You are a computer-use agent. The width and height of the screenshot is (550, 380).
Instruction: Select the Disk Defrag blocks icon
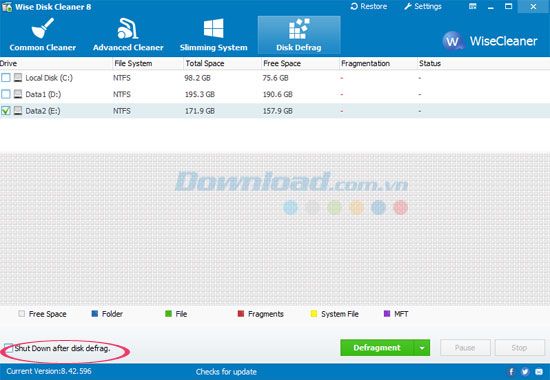tap(299, 28)
